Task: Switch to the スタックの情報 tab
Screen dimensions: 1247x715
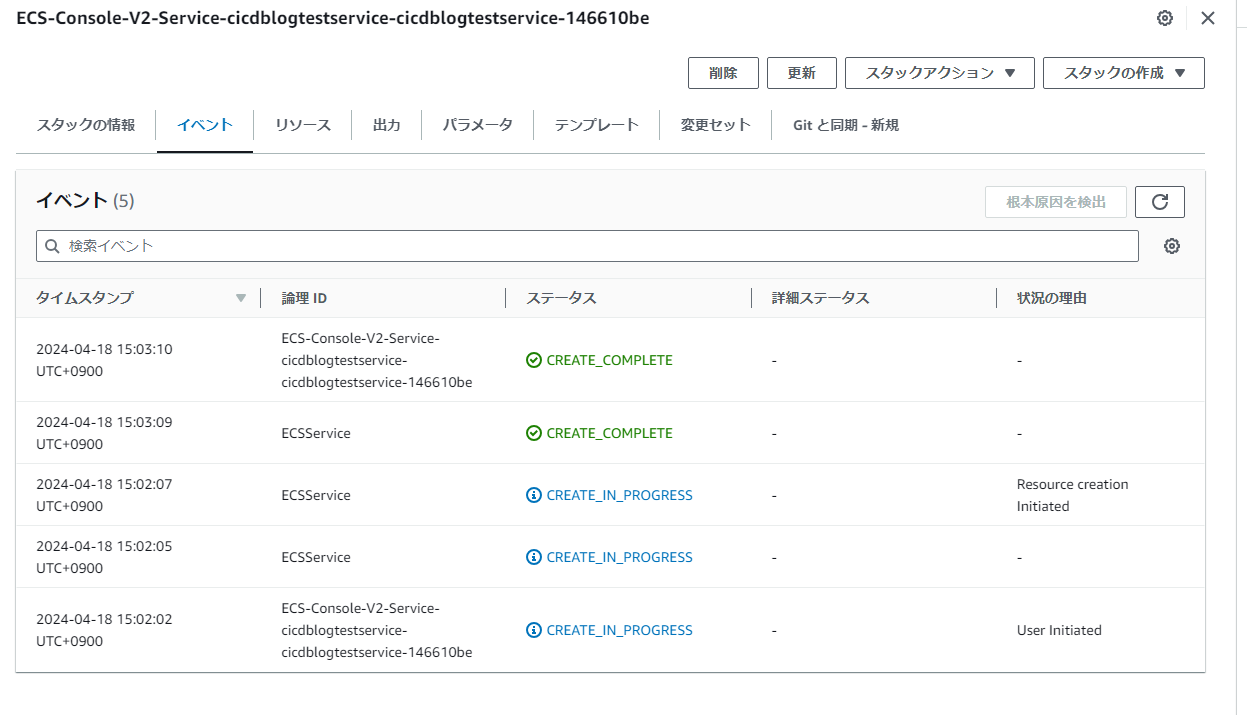Action: coord(86,125)
